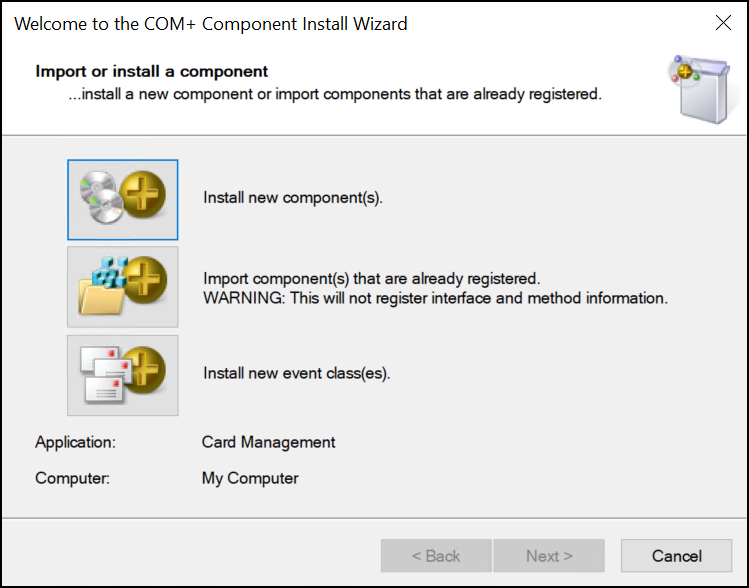This screenshot has height=588, width=749.
Task: Click the header subtitle description text
Action: pyautogui.click(x=334, y=95)
